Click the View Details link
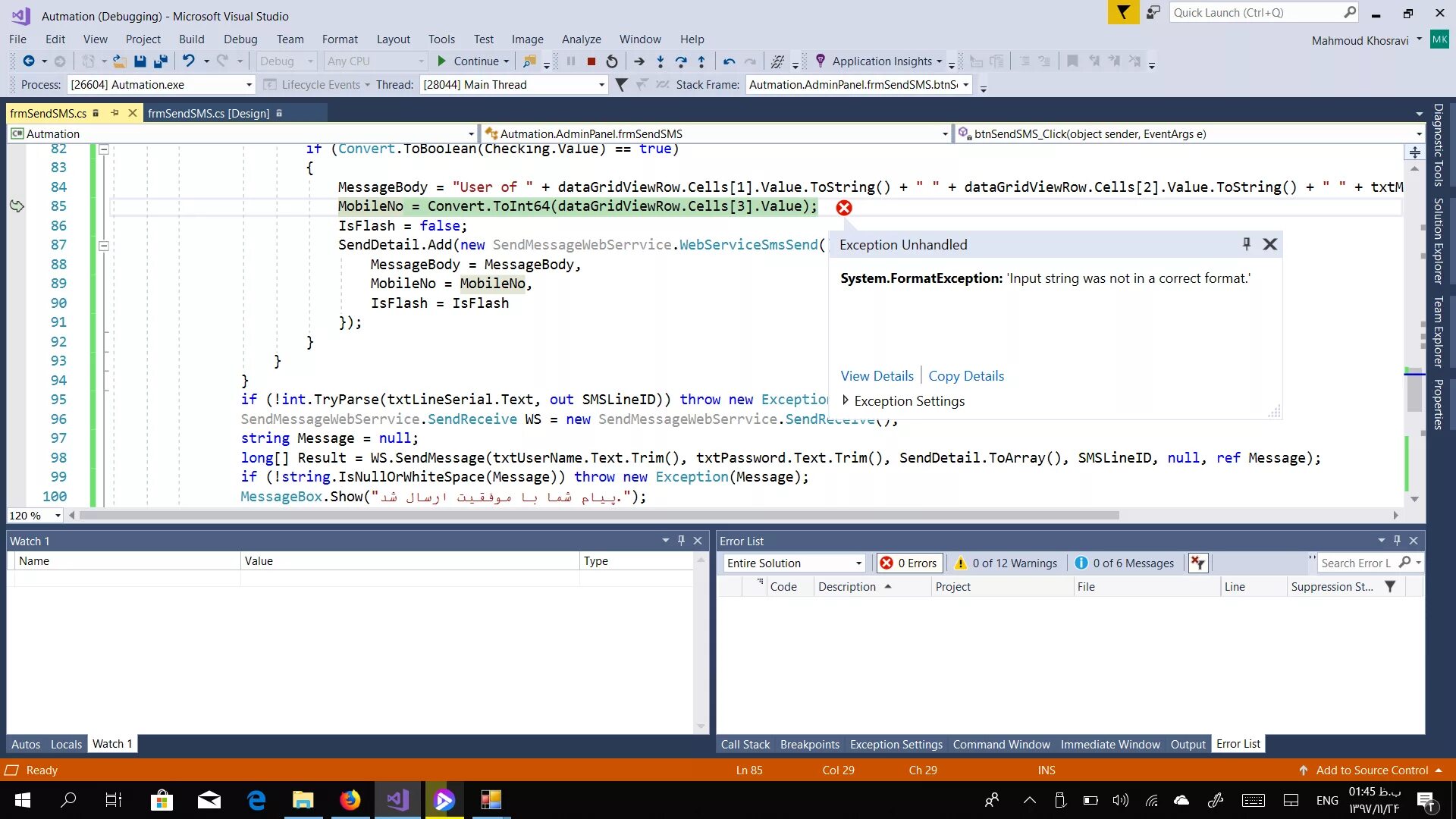Image resolution: width=1456 pixels, height=819 pixels. click(x=877, y=376)
